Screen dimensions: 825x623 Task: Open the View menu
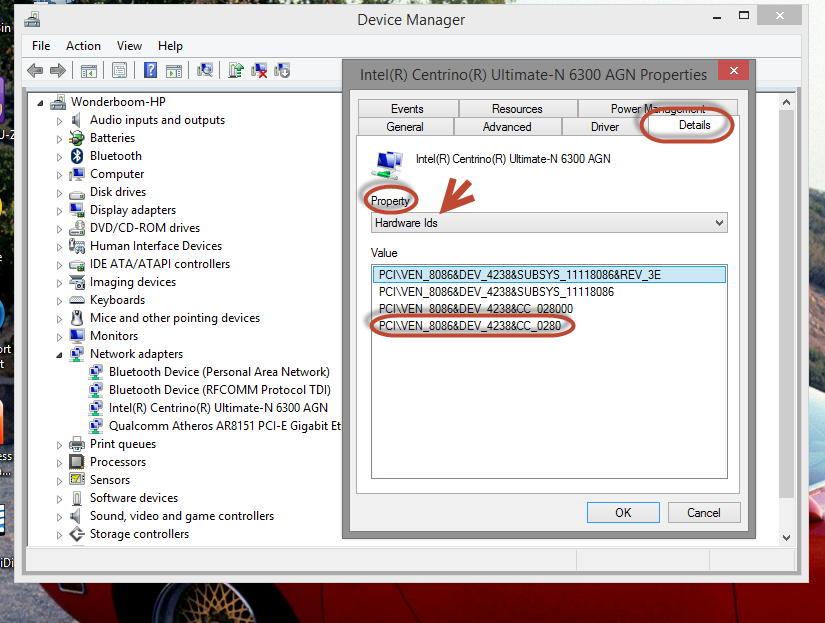click(x=129, y=46)
